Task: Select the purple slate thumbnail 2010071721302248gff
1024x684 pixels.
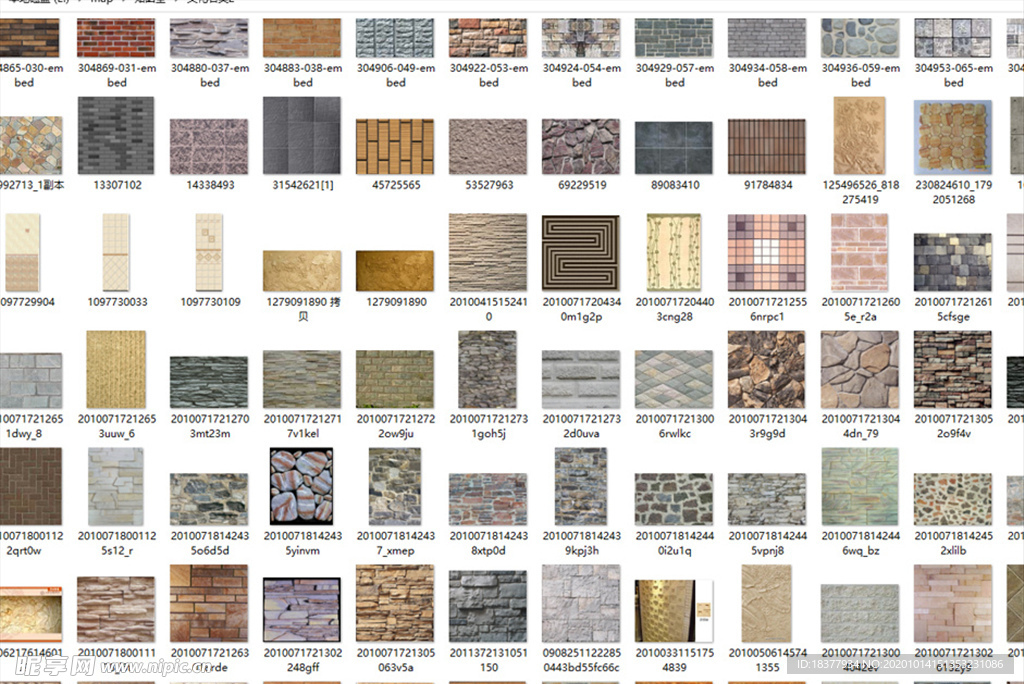Action: pos(302,610)
